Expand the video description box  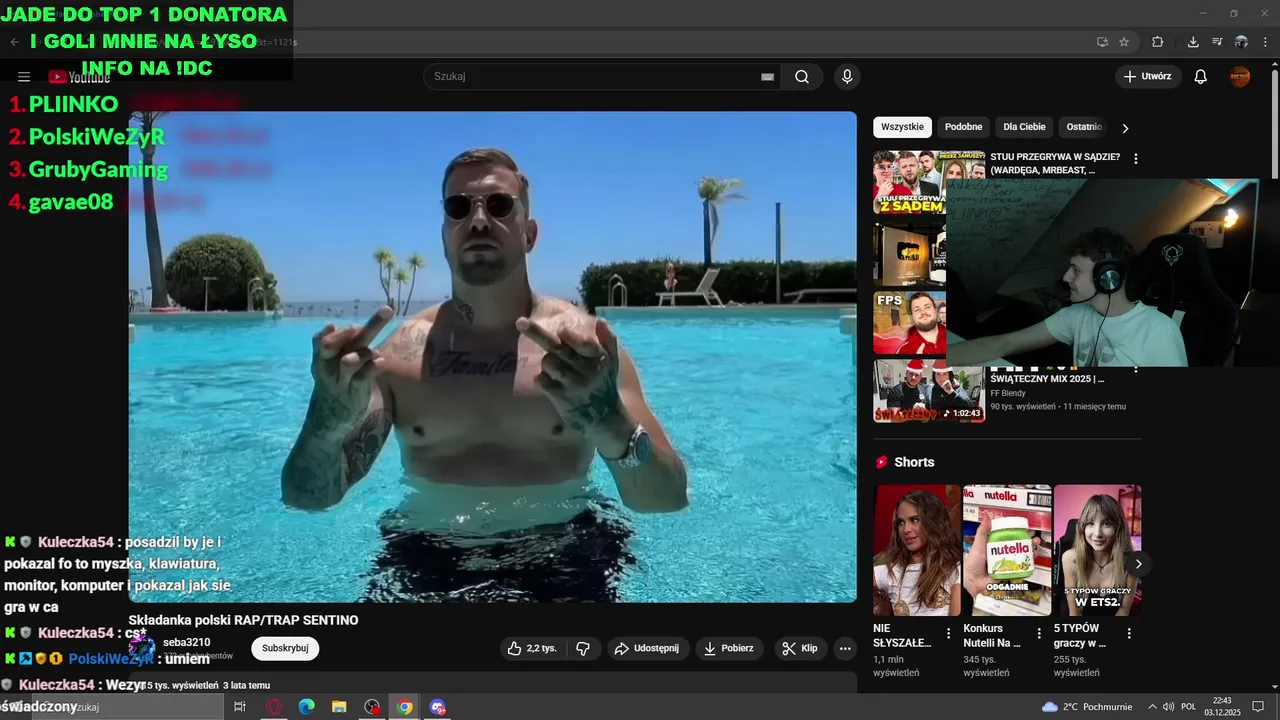(x=492, y=684)
